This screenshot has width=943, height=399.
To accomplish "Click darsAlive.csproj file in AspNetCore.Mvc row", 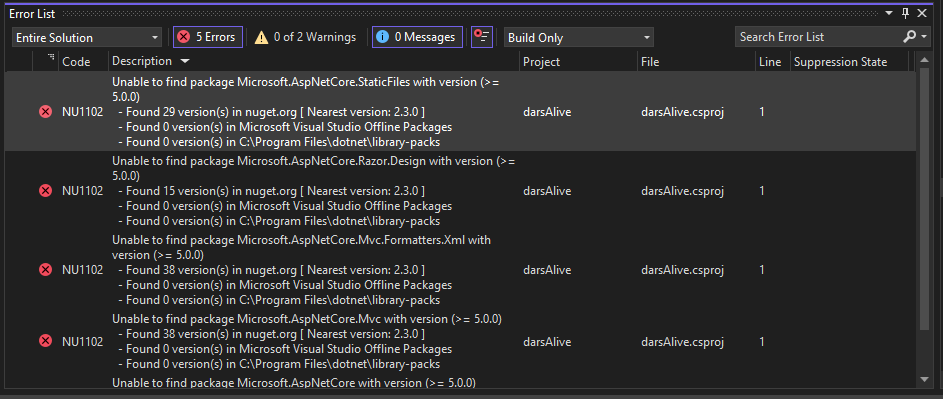I will click(682, 342).
